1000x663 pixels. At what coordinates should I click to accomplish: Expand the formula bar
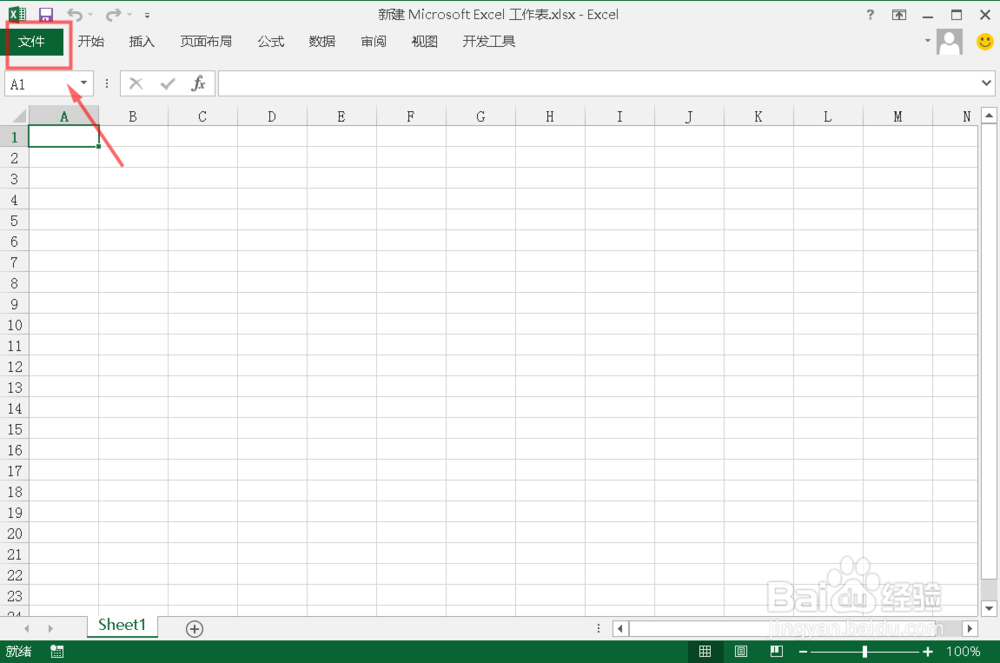point(986,83)
